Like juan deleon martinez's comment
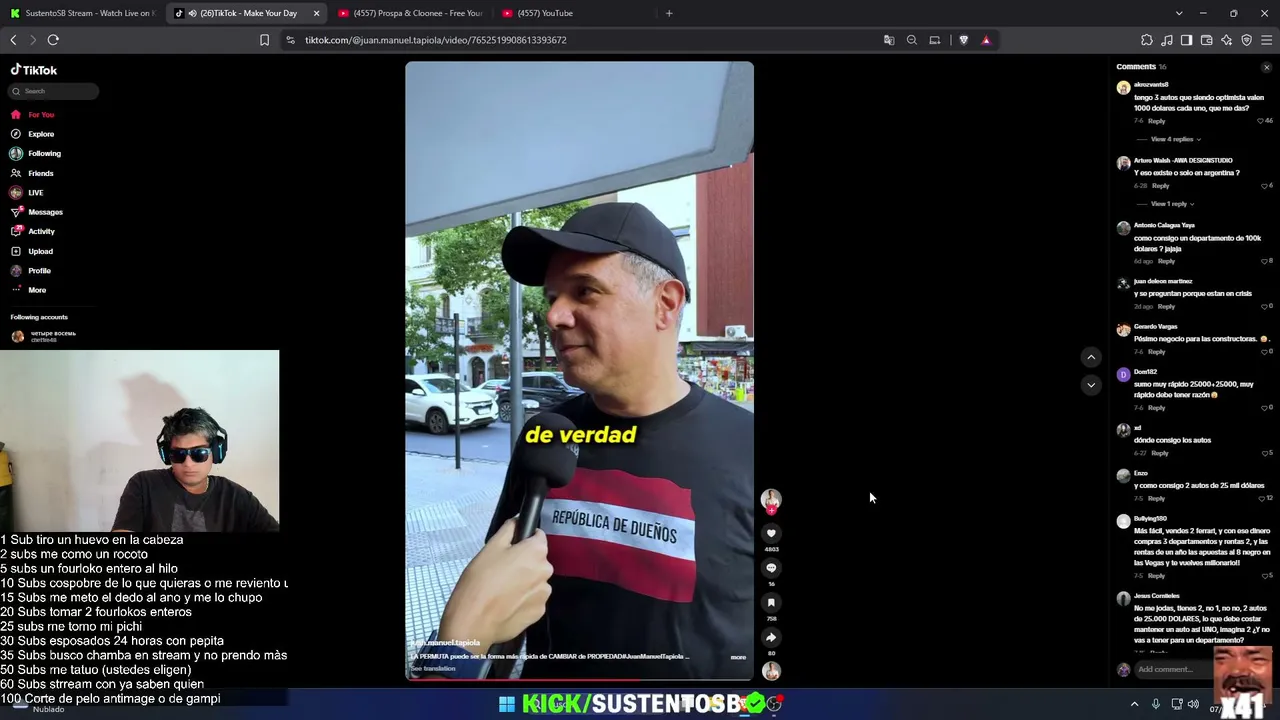 pos(1265,306)
